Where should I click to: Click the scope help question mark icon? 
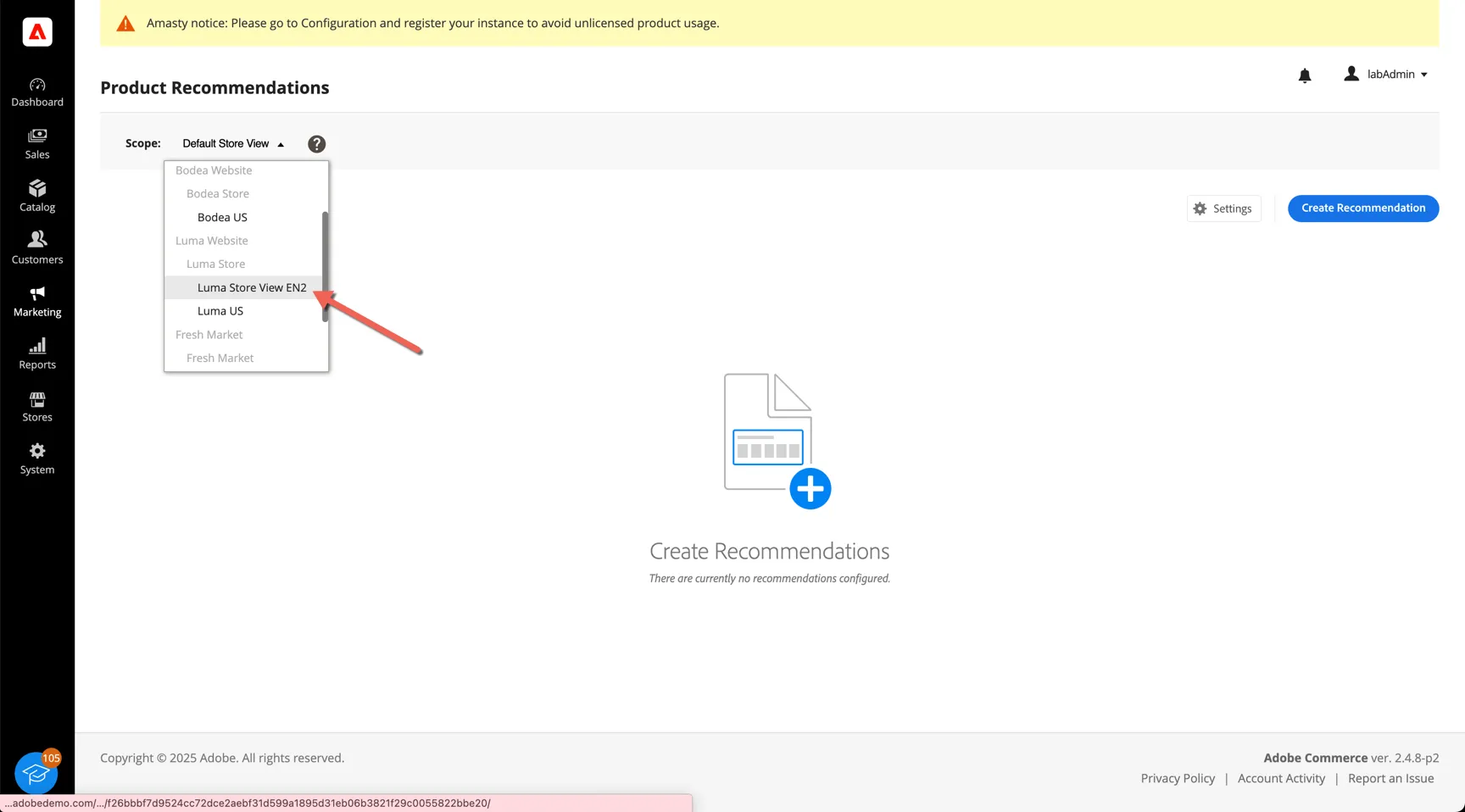[x=316, y=144]
